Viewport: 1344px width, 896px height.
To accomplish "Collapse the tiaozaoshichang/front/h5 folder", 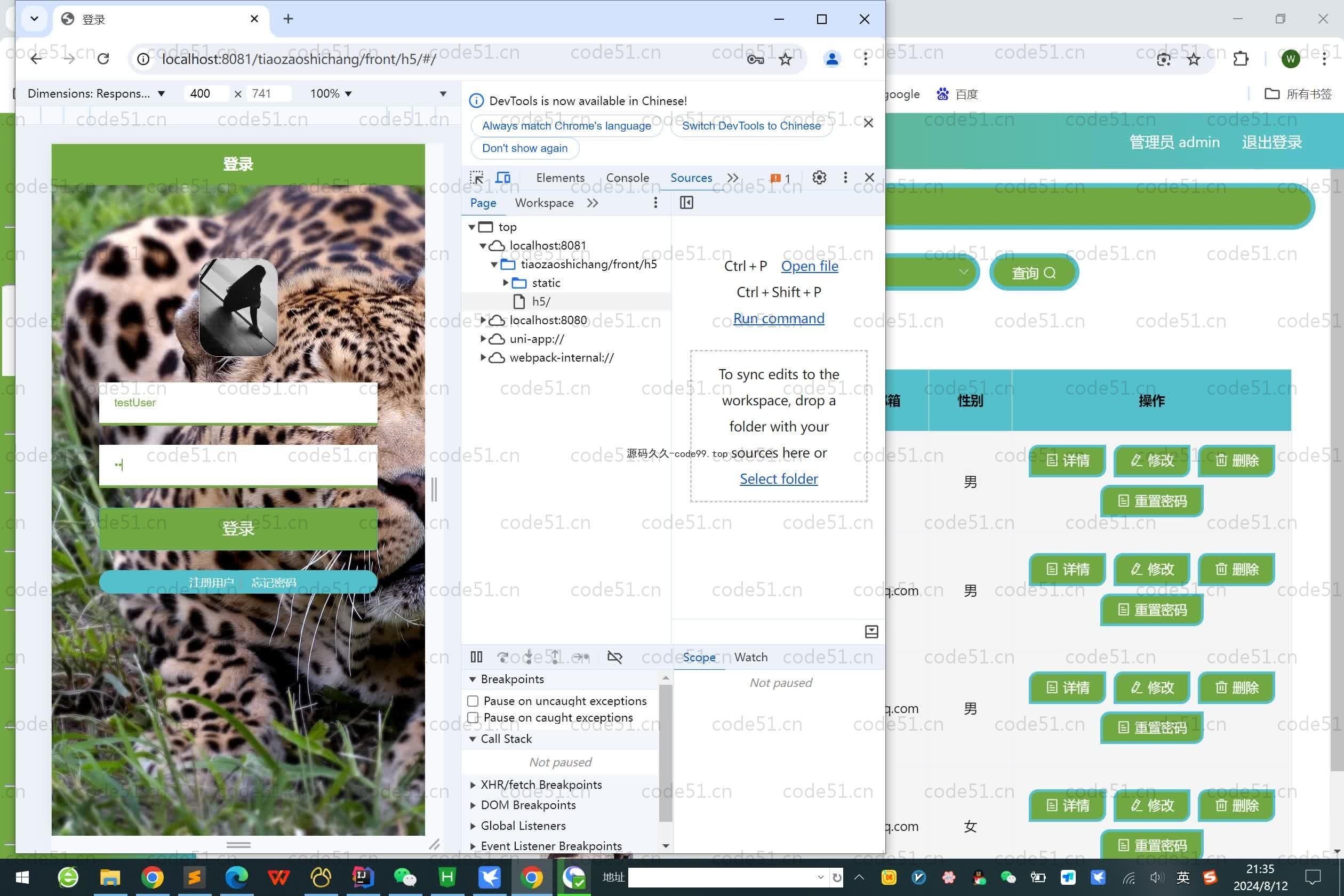I will coord(494,265).
